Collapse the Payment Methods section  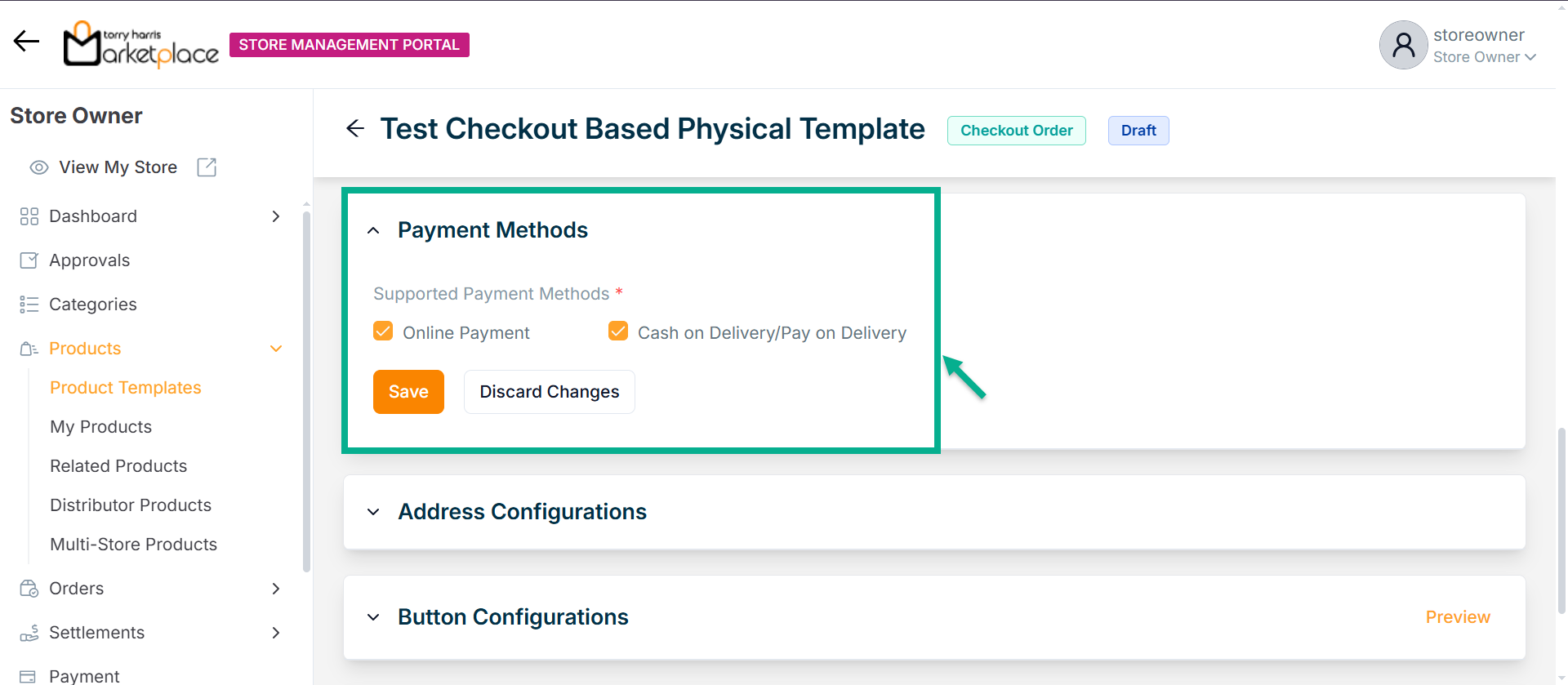(373, 231)
